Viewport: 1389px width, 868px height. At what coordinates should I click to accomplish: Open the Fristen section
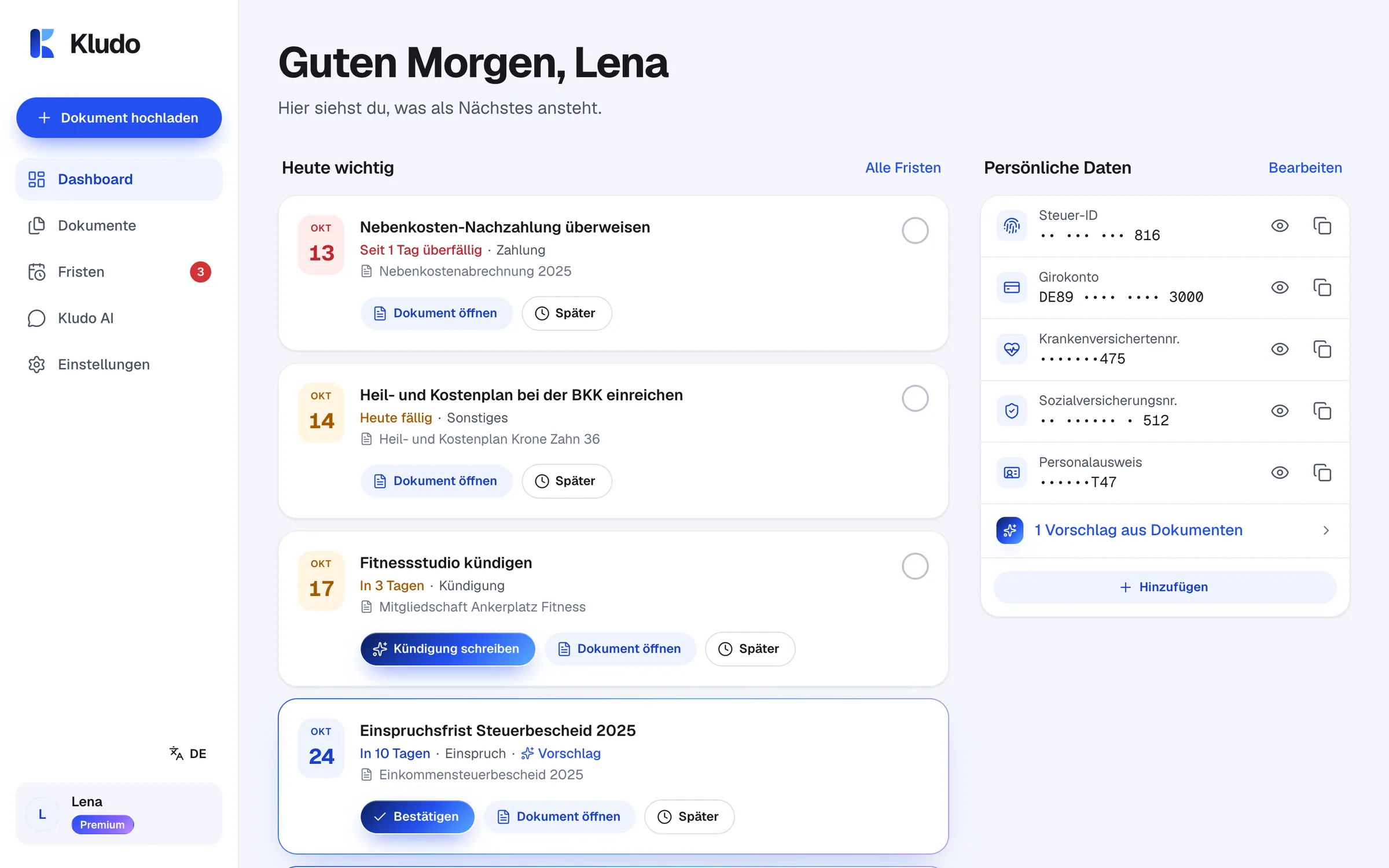[x=119, y=272]
